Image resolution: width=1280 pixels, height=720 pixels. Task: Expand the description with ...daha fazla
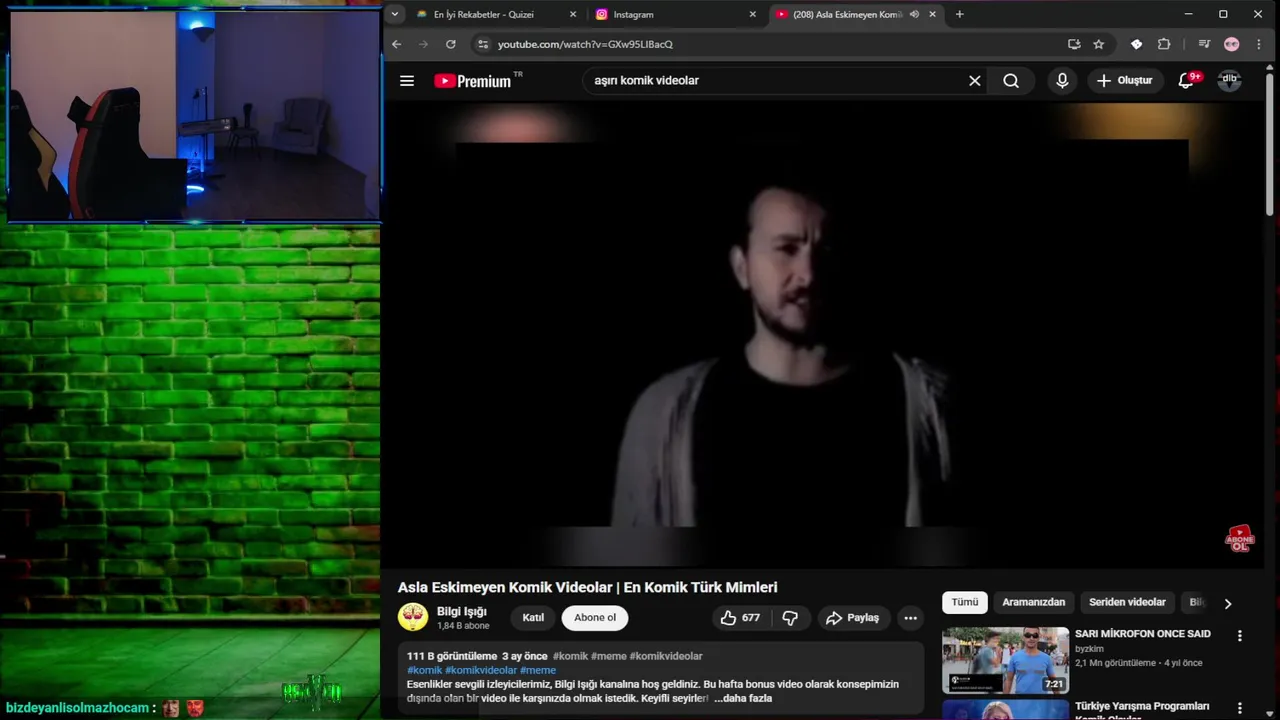coord(742,698)
